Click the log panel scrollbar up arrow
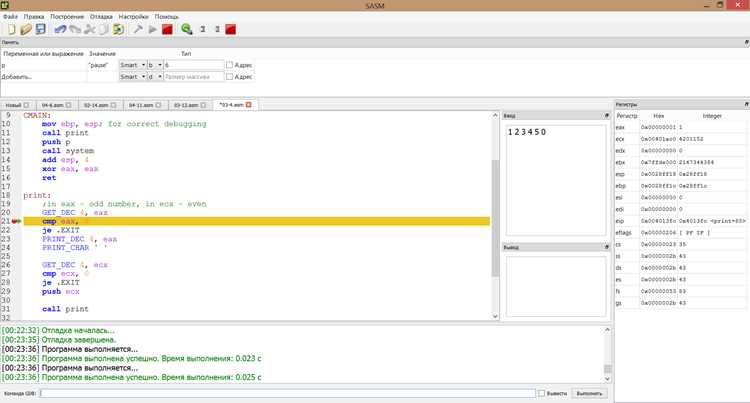 tap(607, 330)
